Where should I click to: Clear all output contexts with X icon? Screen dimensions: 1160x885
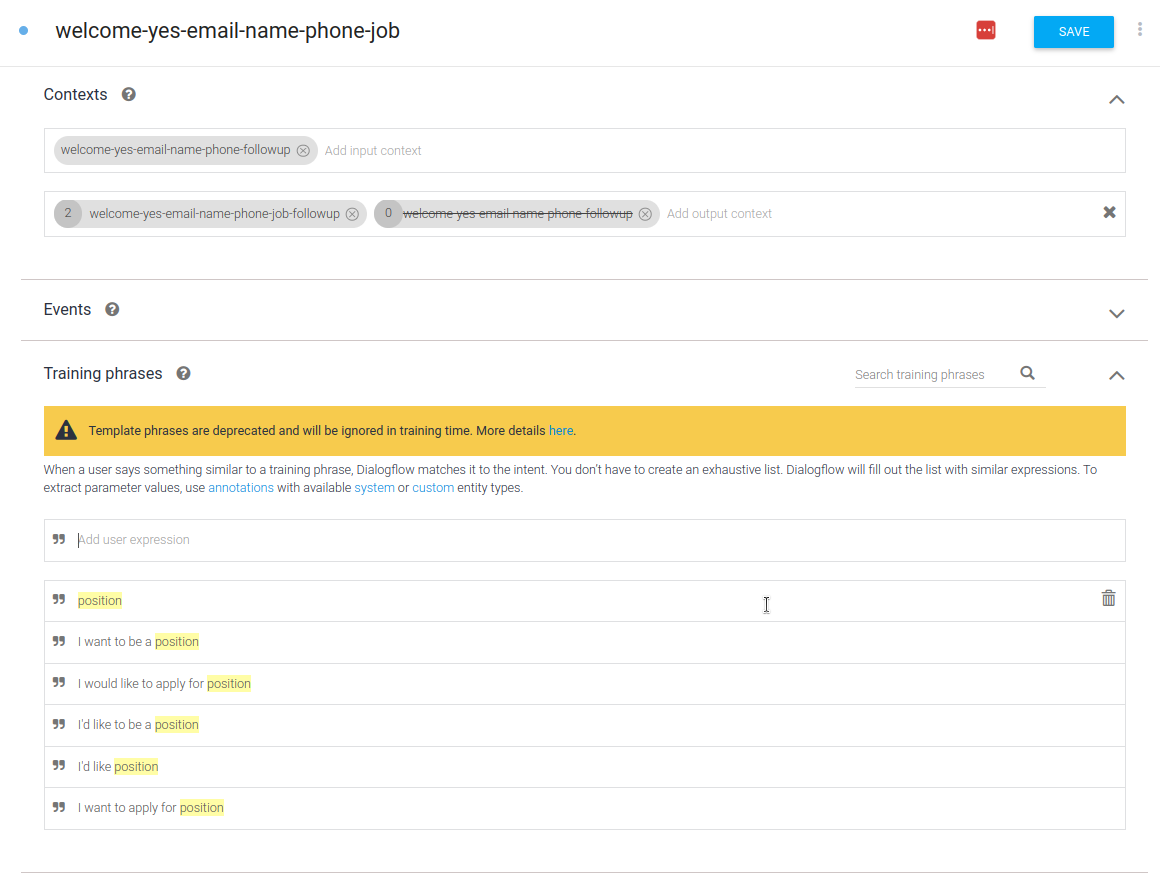pos(1109,213)
